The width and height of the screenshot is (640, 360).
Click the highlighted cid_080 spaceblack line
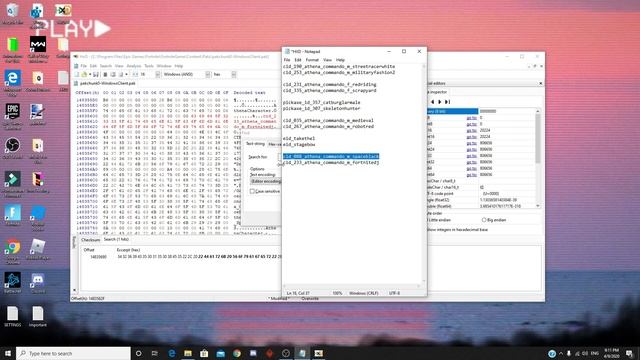(331, 156)
